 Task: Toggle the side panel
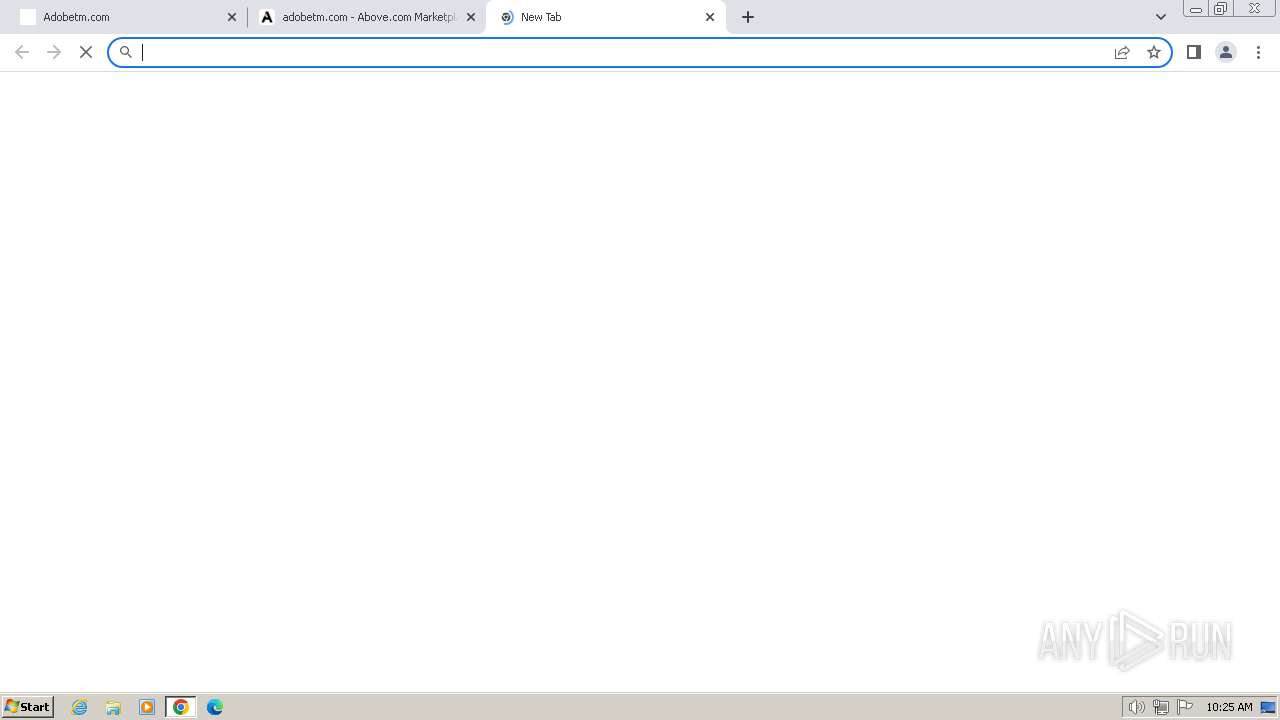pyautogui.click(x=1194, y=52)
